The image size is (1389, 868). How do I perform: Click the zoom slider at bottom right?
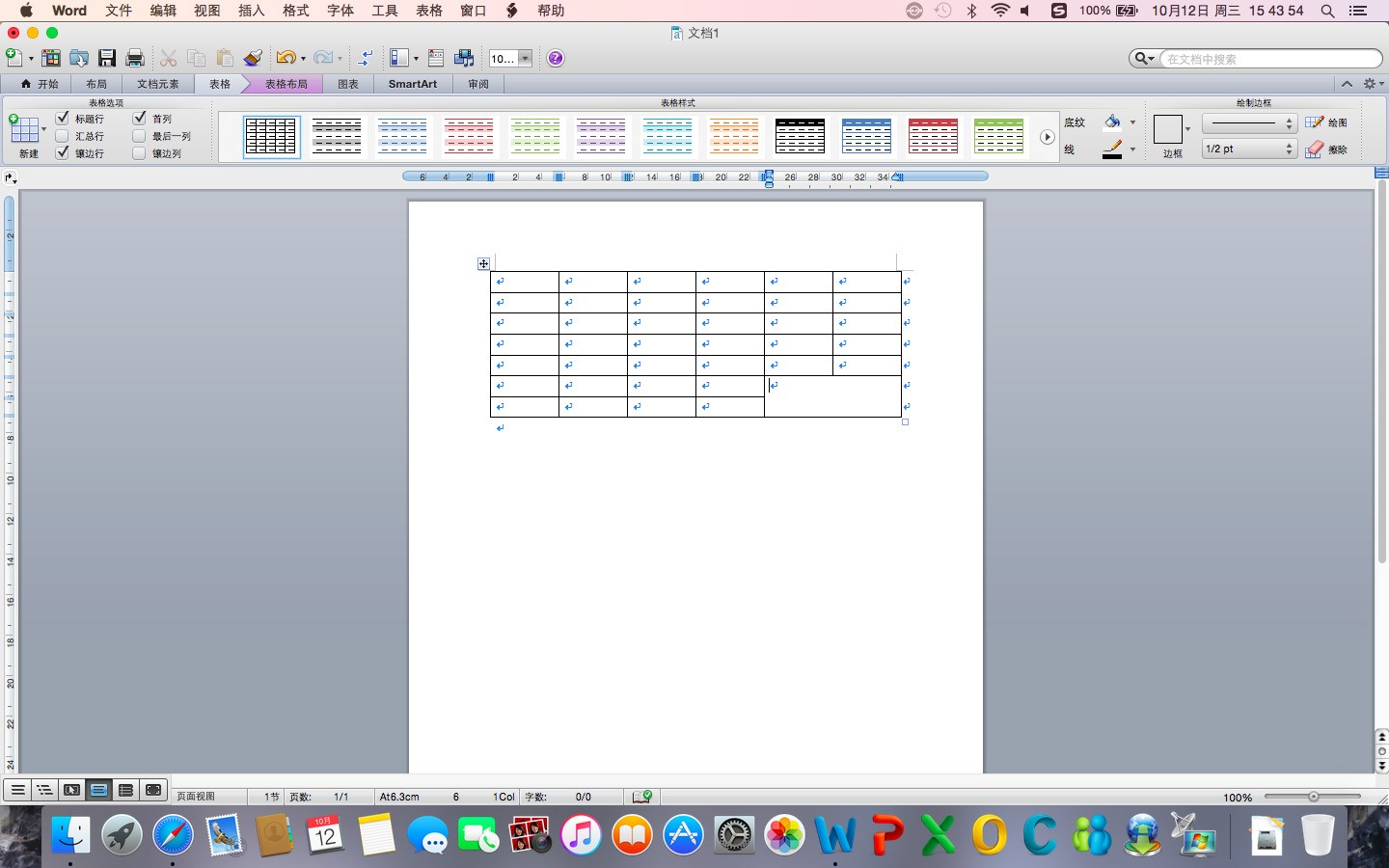(x=1313, y=797)
